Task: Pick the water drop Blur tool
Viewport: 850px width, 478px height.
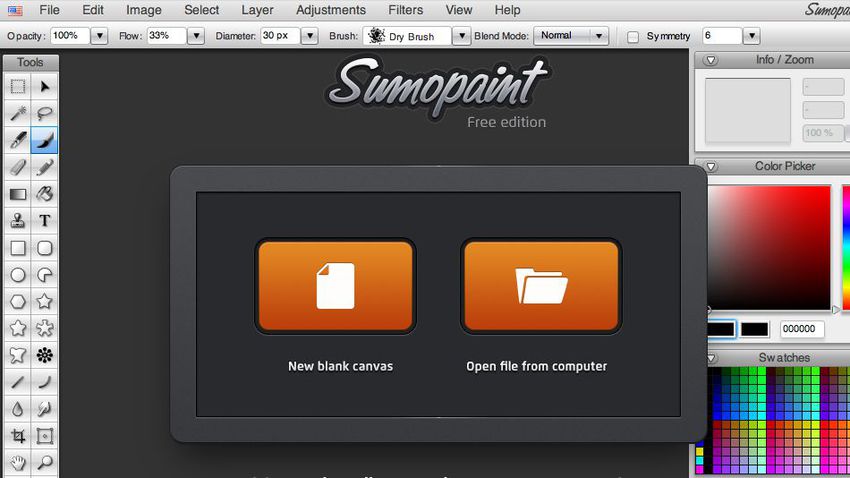Action: pyautogui.click(x=18, y=409)
